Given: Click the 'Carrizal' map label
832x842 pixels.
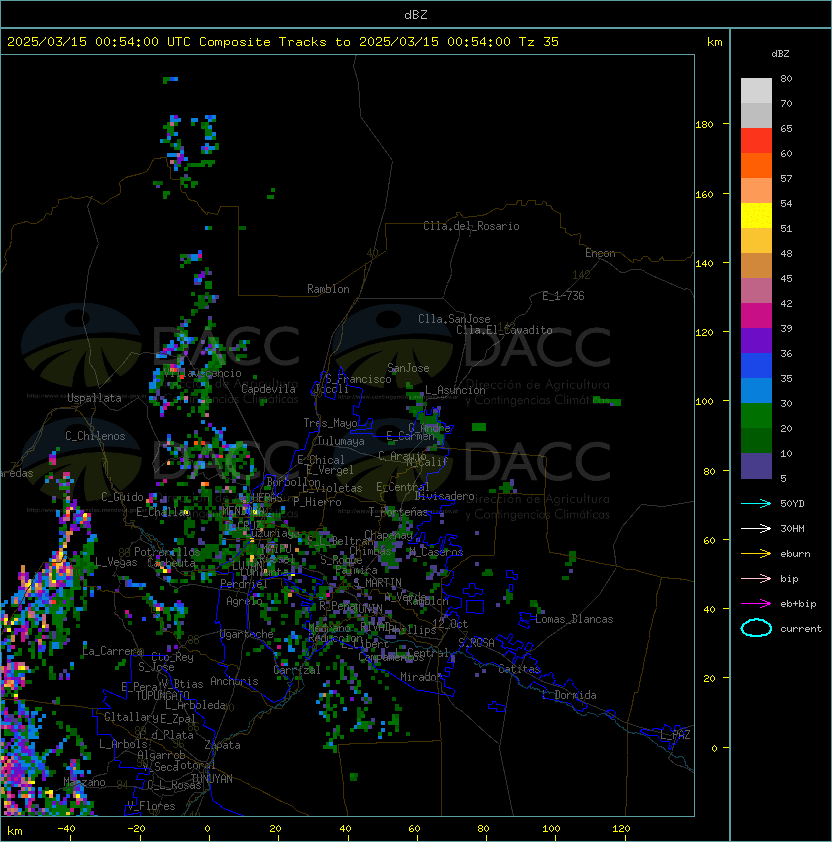Looking at the screenshot, I should click(x=297, y=670).
